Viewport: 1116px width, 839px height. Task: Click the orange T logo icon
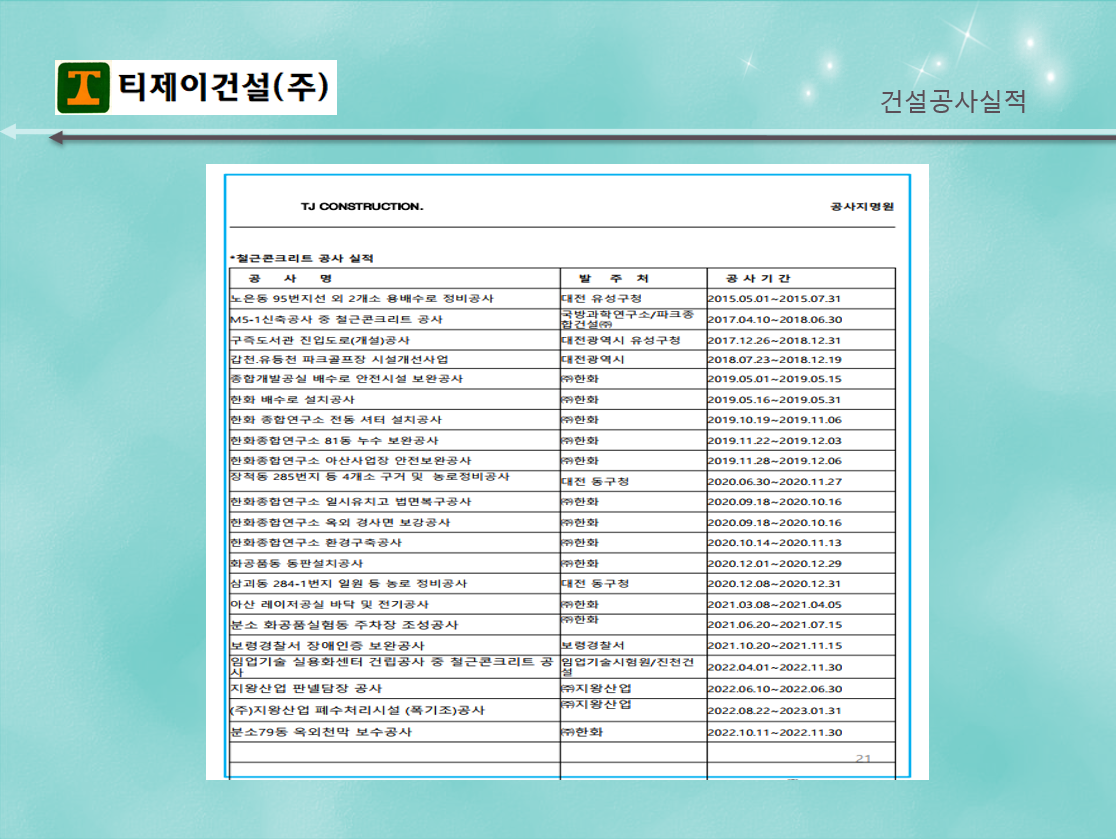(x=83, y=88)
